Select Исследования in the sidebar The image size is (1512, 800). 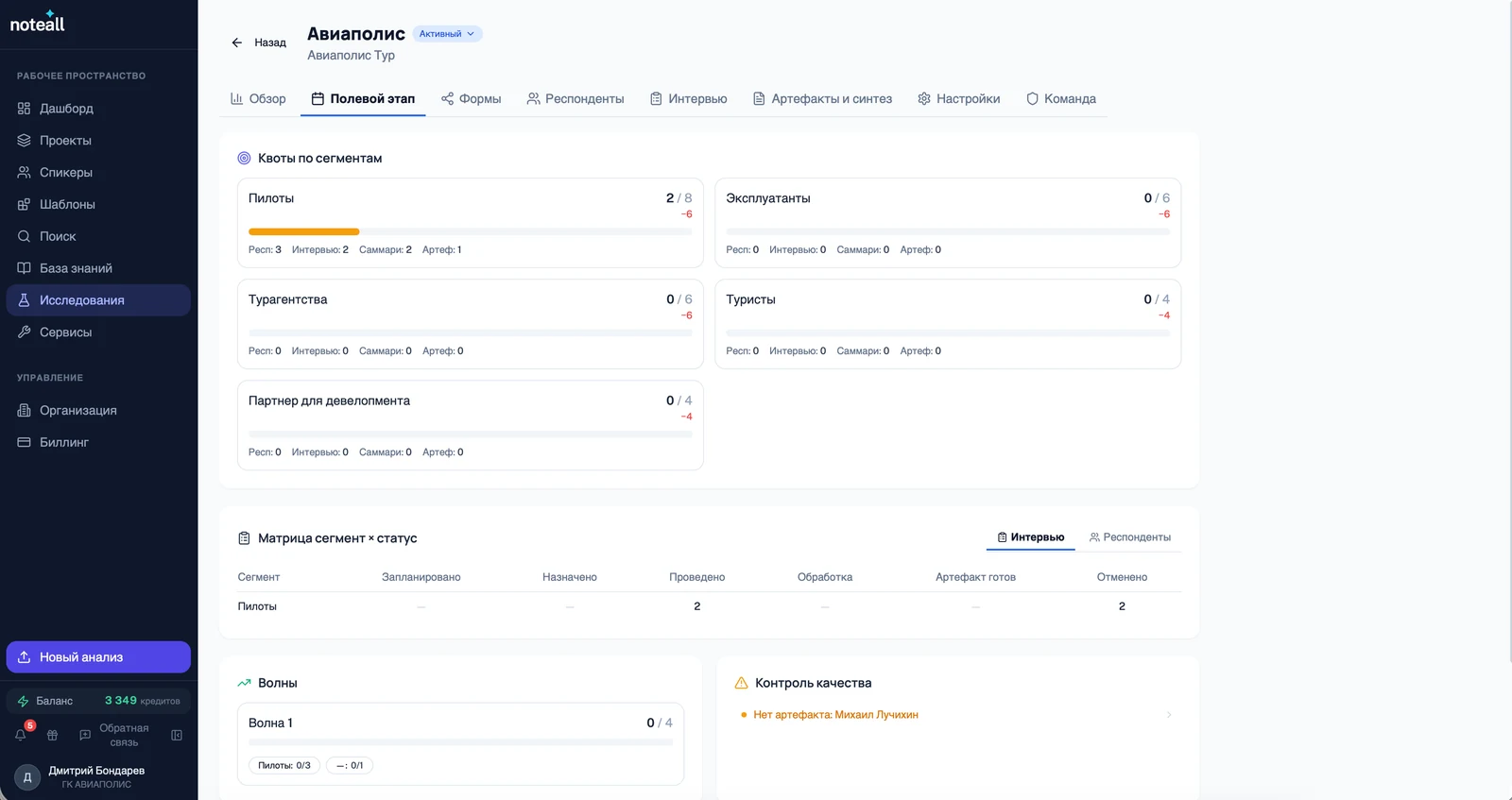pos(98,300)
